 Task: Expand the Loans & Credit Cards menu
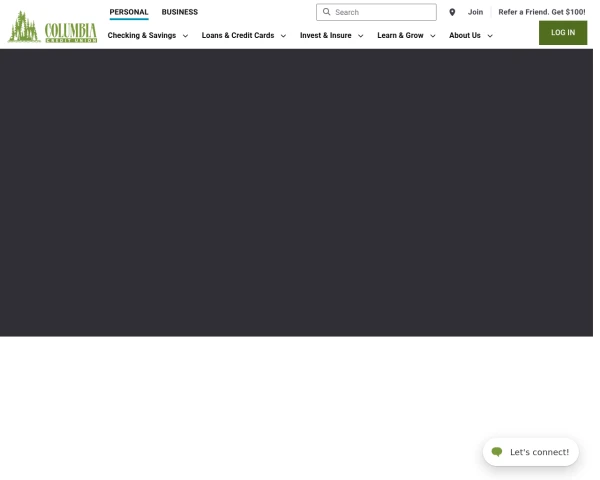click(244, 36)
